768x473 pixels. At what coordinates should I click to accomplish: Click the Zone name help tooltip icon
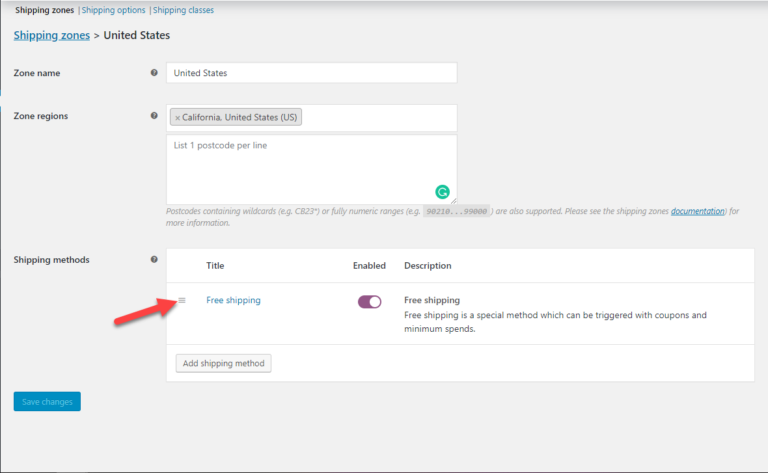point(154,73)
